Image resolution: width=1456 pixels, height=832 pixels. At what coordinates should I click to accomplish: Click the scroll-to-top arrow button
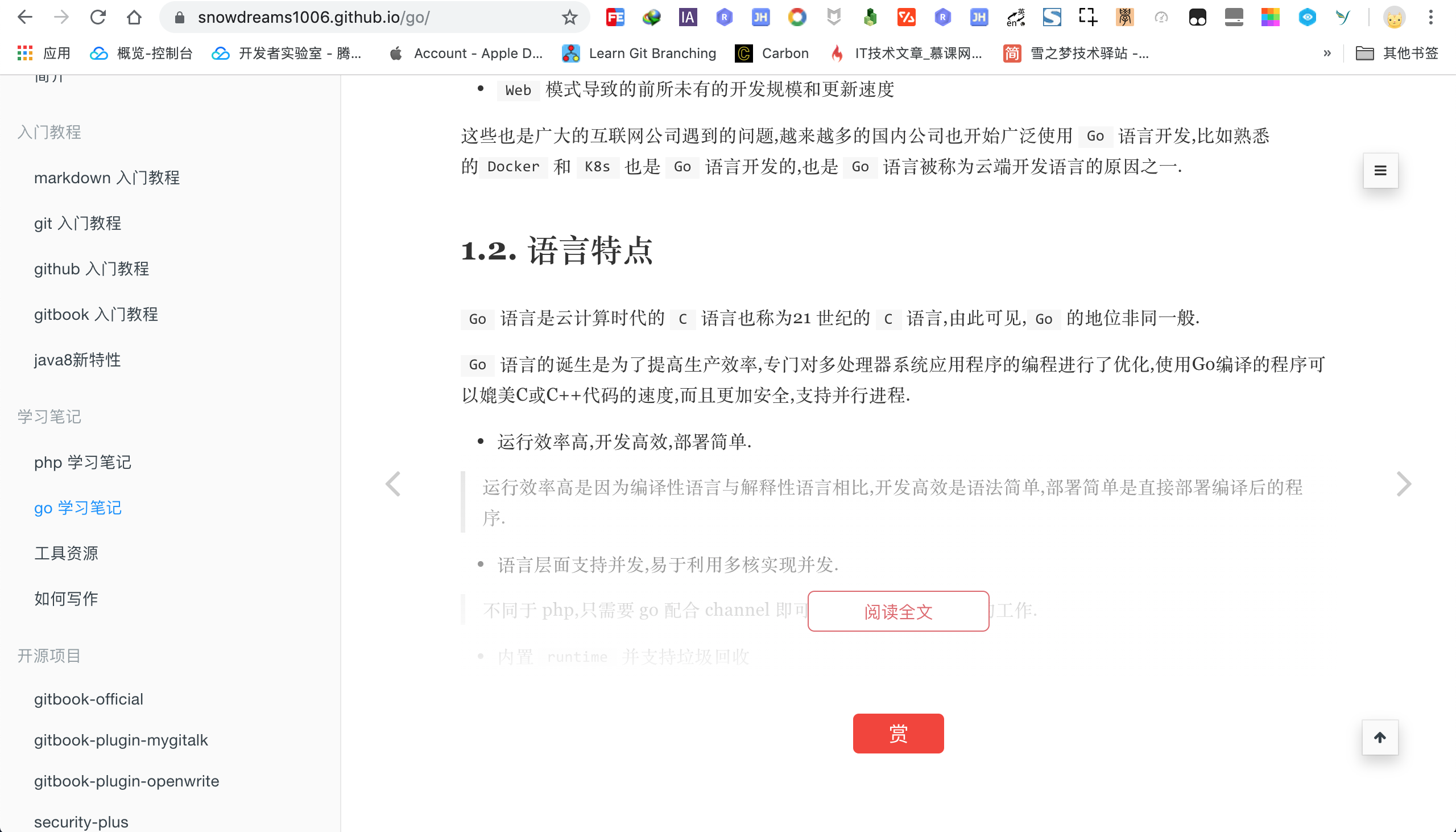[1379, 737]
